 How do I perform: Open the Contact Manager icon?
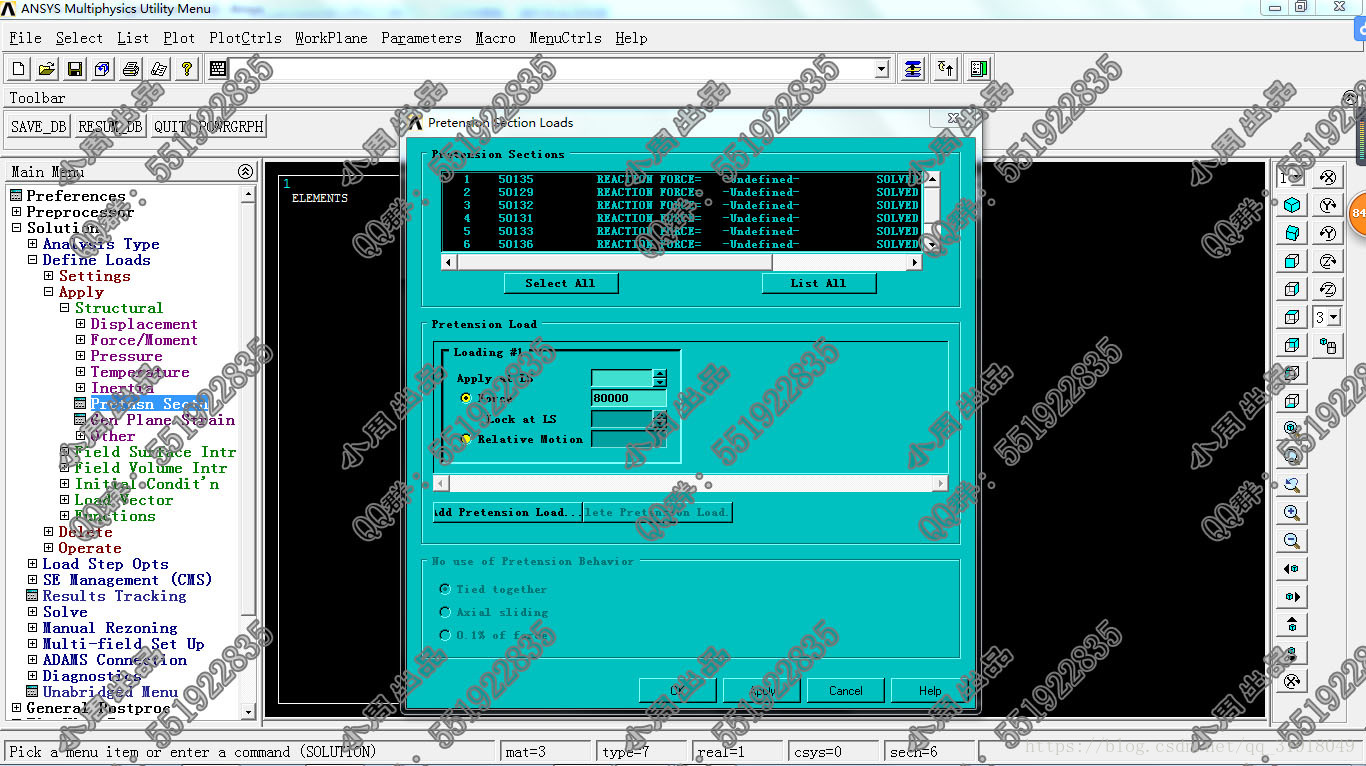979,69
